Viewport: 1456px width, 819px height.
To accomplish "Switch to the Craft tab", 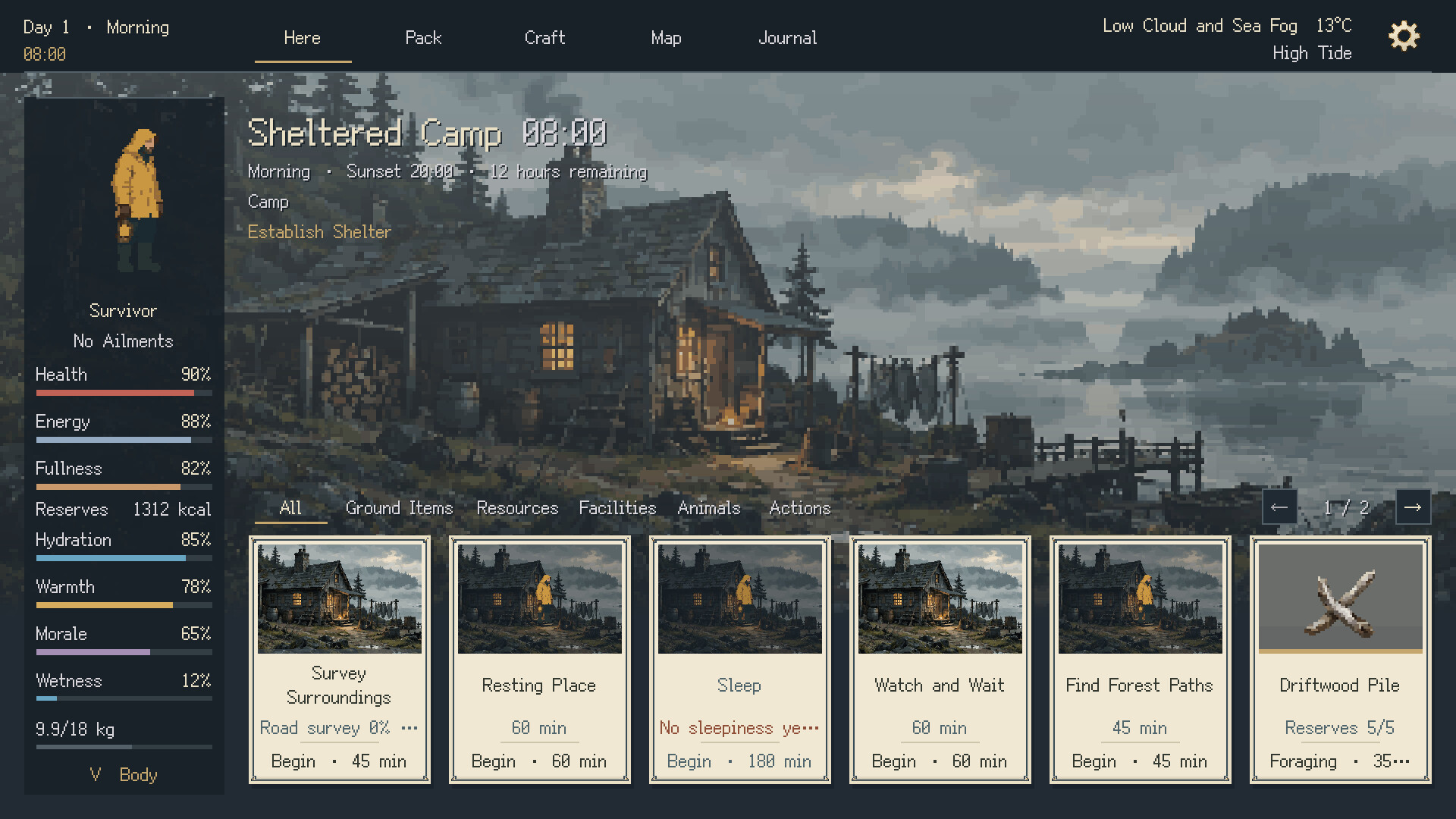I will pos(544,38).
